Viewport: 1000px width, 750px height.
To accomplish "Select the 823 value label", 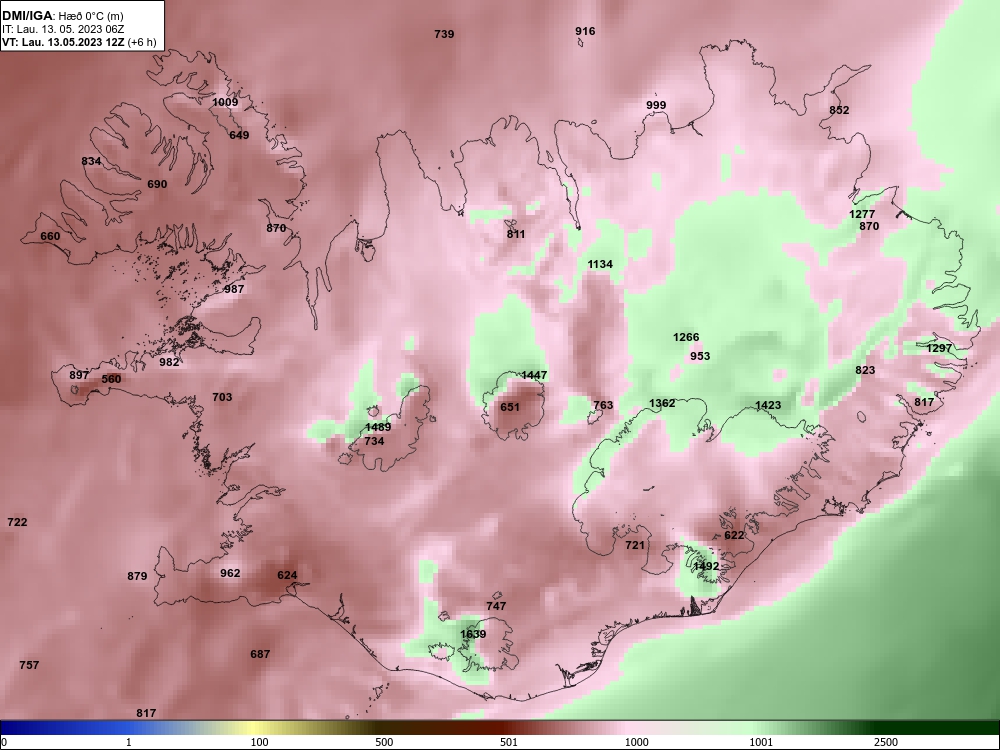I will (865, 370).
